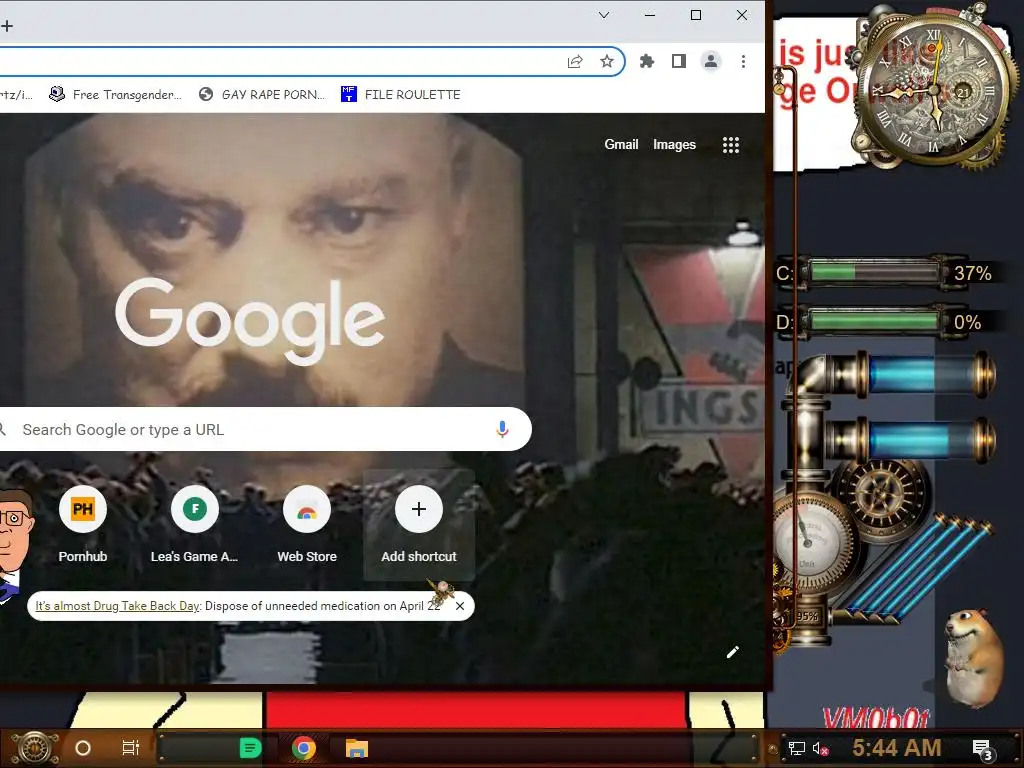Open the Lea's Game A... shortcut
The image size is (1024, 768).
click(195, 525)
